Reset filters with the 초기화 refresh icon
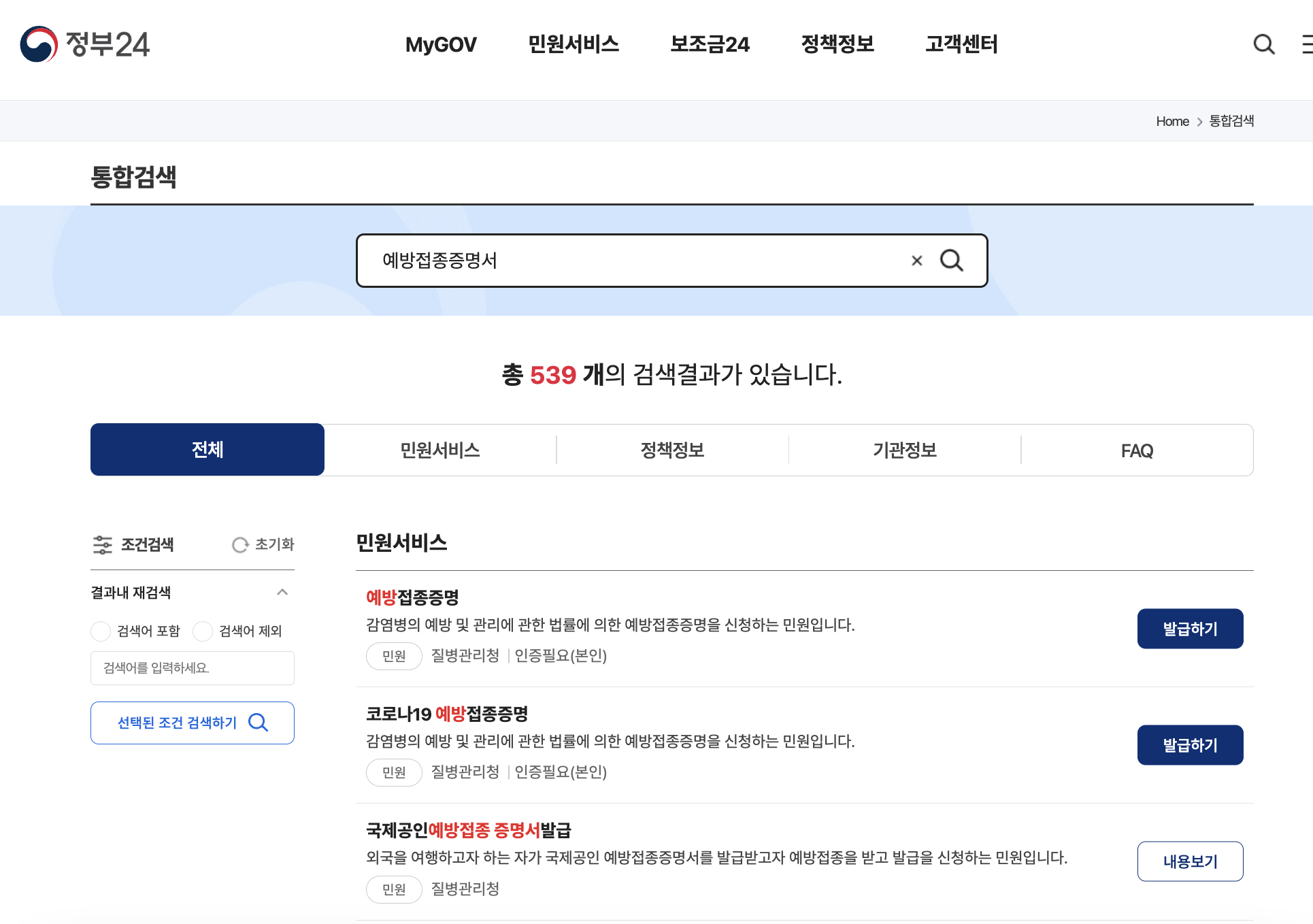1313x924 pixels. point(239,544)
